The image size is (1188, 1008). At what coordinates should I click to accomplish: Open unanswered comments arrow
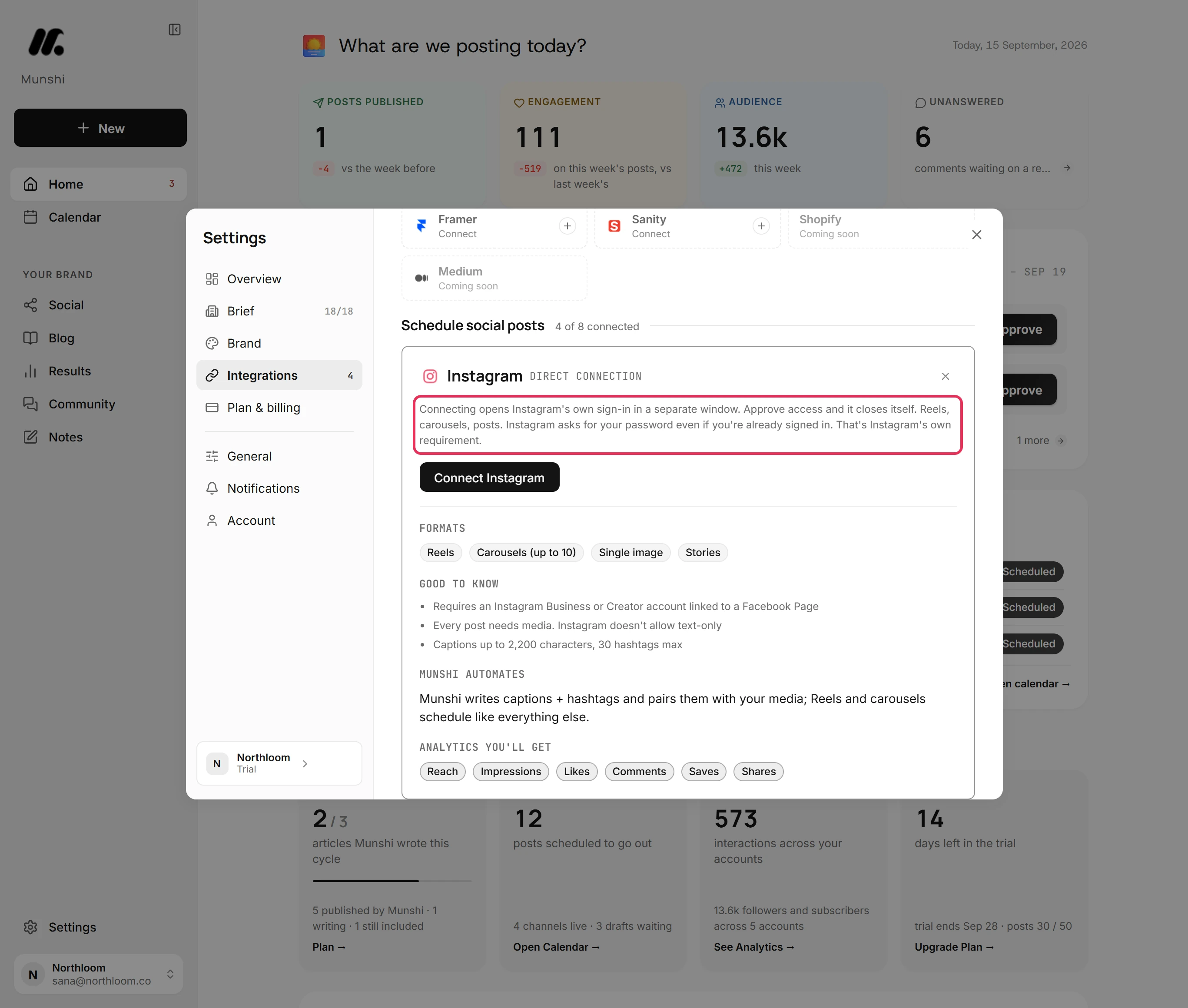1067,168
